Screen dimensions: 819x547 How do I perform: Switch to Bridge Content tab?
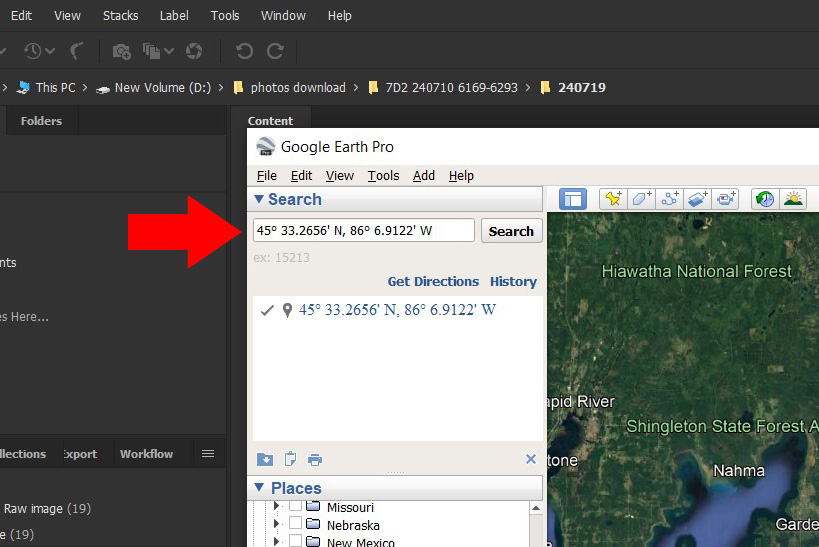(270, 121)
